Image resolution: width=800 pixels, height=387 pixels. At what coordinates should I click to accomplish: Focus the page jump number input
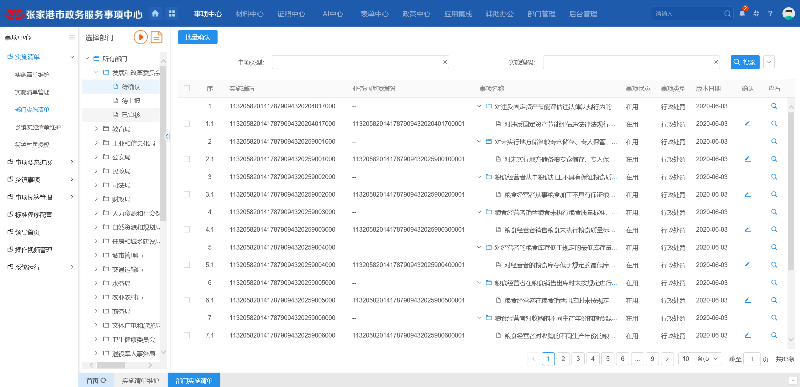(x=752, y=358)
